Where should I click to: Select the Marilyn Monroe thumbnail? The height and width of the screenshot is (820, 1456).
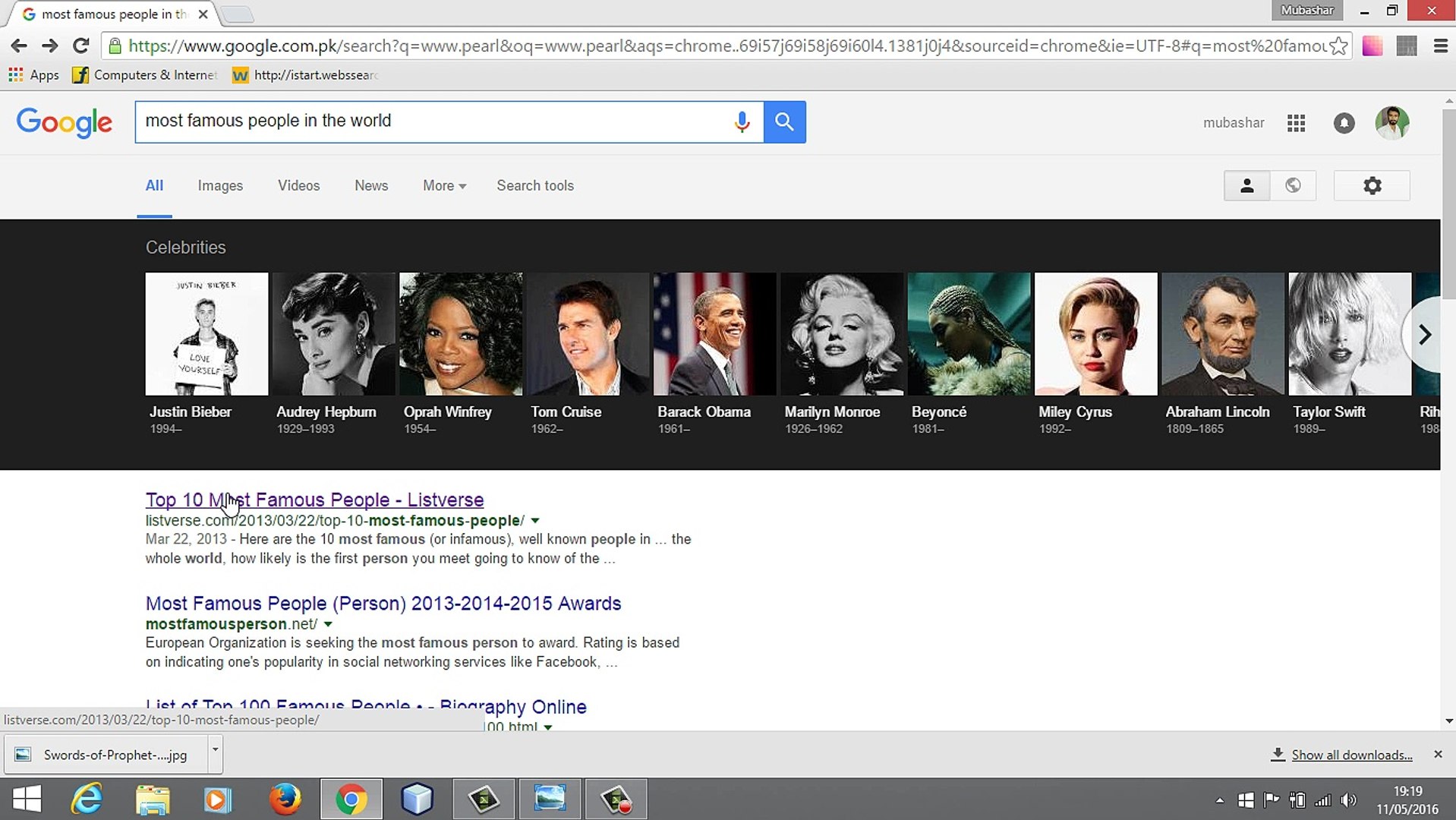click(842, 334)
